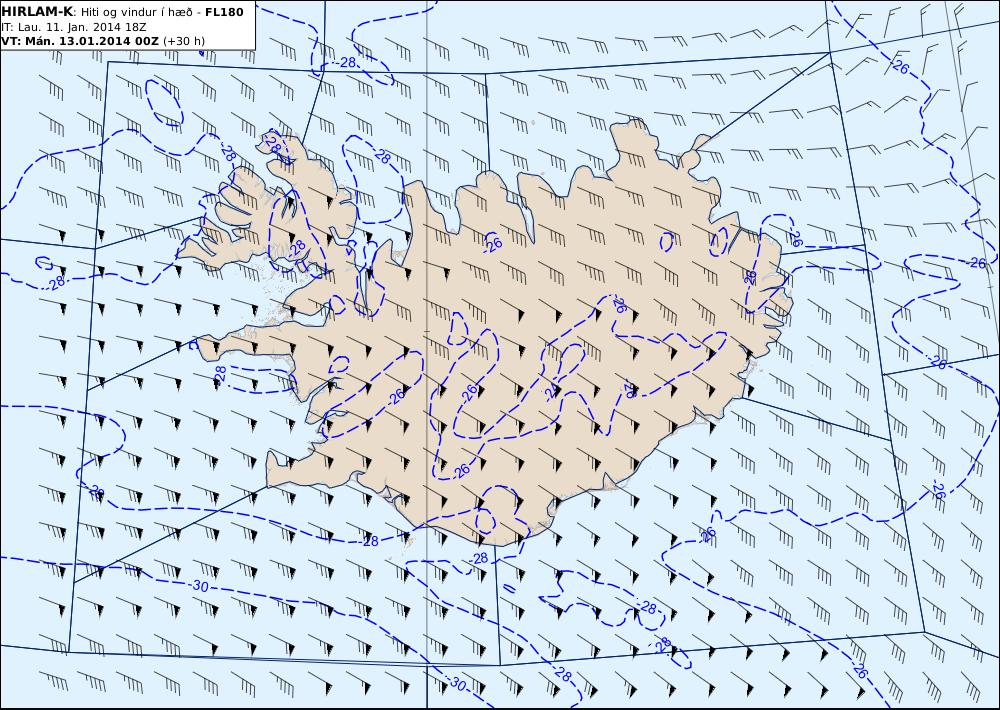Click the '(+30 h)' forecast offset text
The image size is (1000, 710).
(x=184, y=41)
